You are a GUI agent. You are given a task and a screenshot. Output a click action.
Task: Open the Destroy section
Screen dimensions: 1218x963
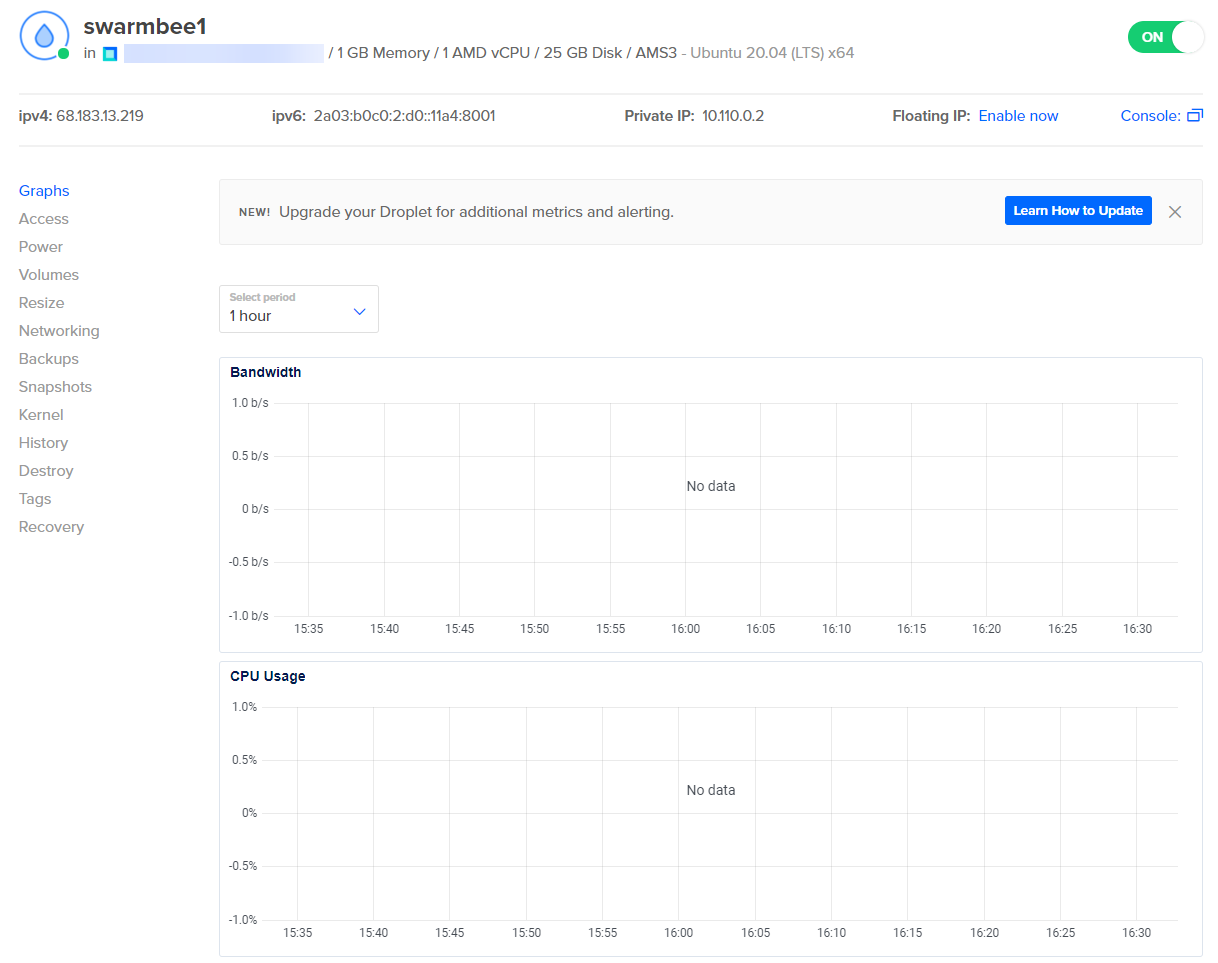[46, 471]
